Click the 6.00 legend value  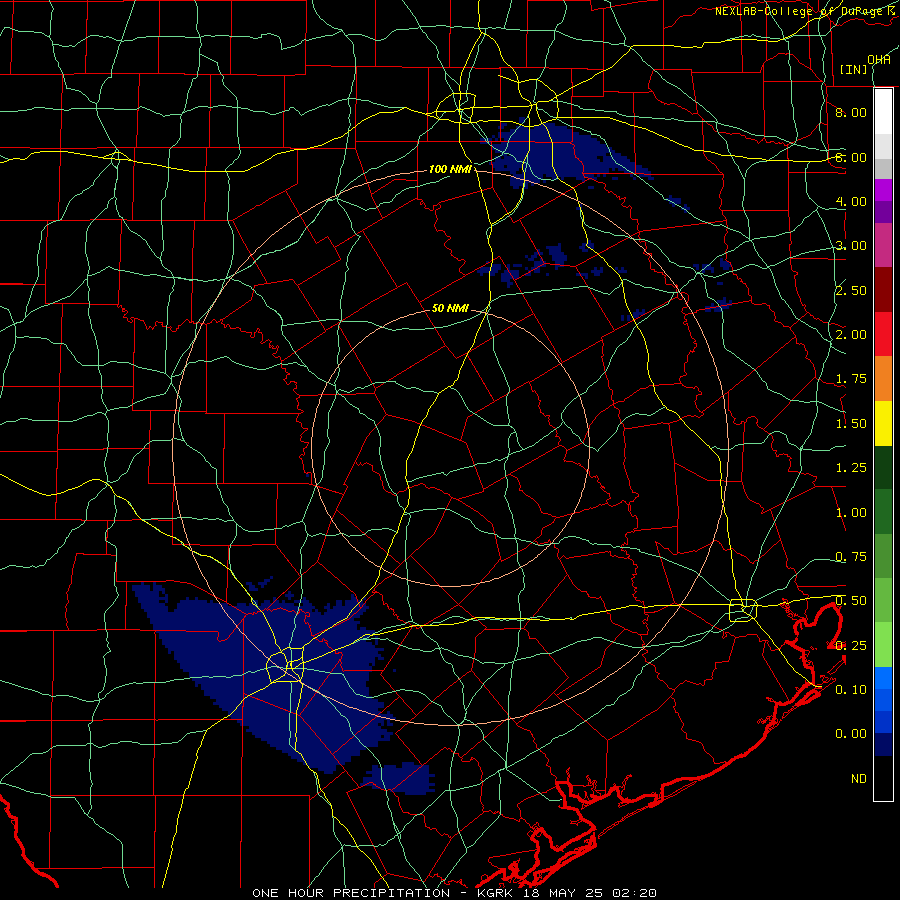pos(851,157)
